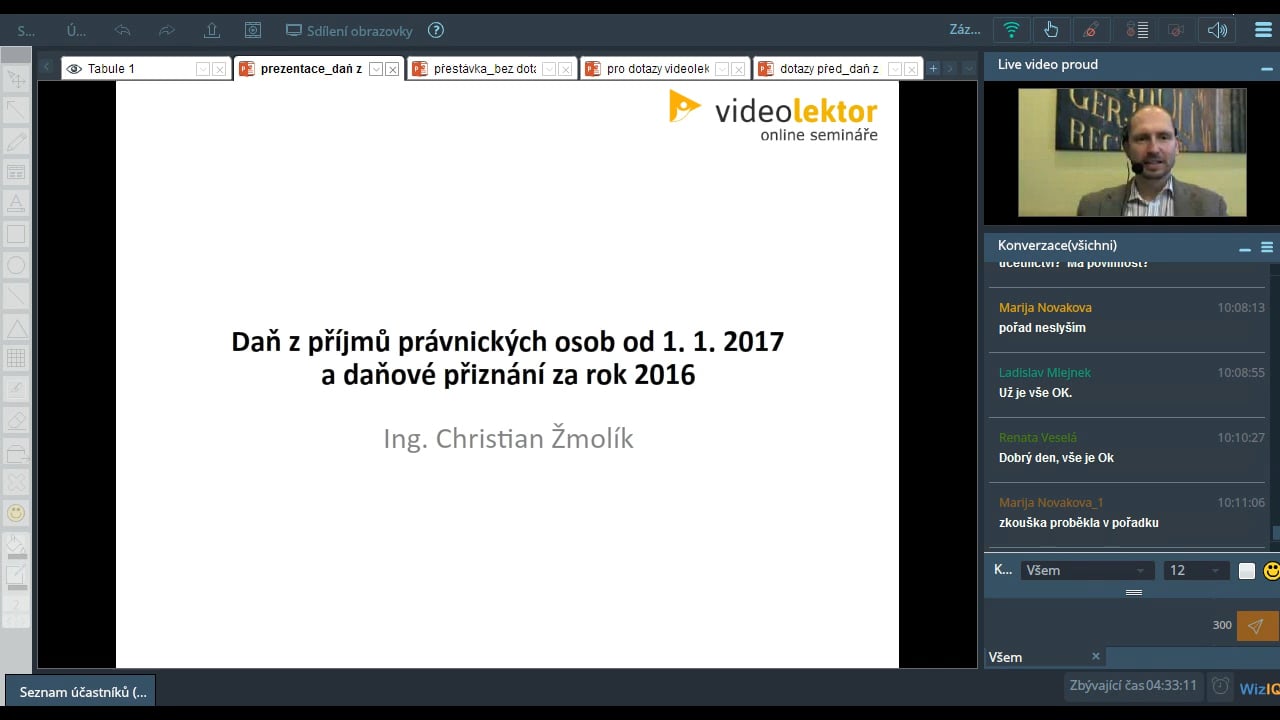Open the main hamburger menu

click(x=1263, y=30)
